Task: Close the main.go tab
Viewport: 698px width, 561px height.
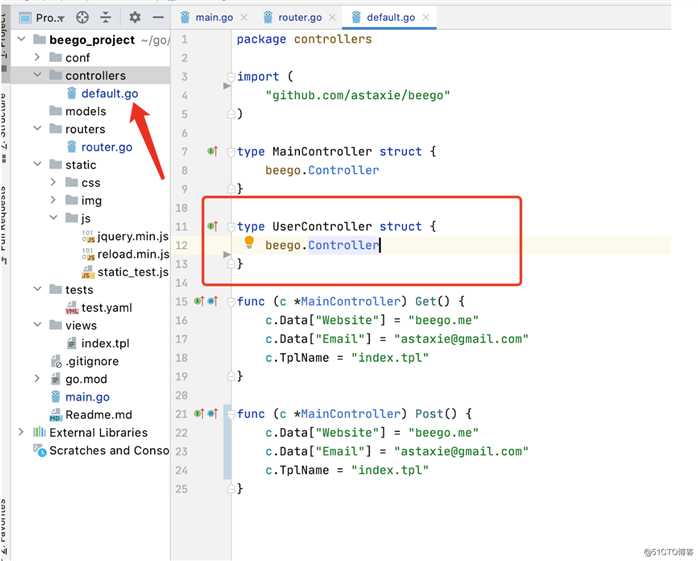Action: coord(244,17)
